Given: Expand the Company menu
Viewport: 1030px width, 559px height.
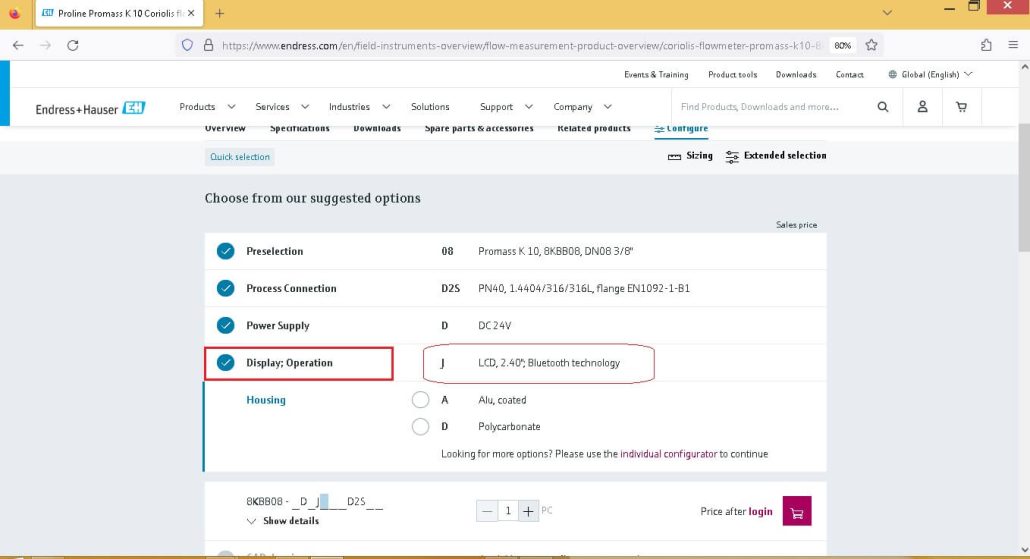Looking at the screenshot, I should (x=582, y=106).
